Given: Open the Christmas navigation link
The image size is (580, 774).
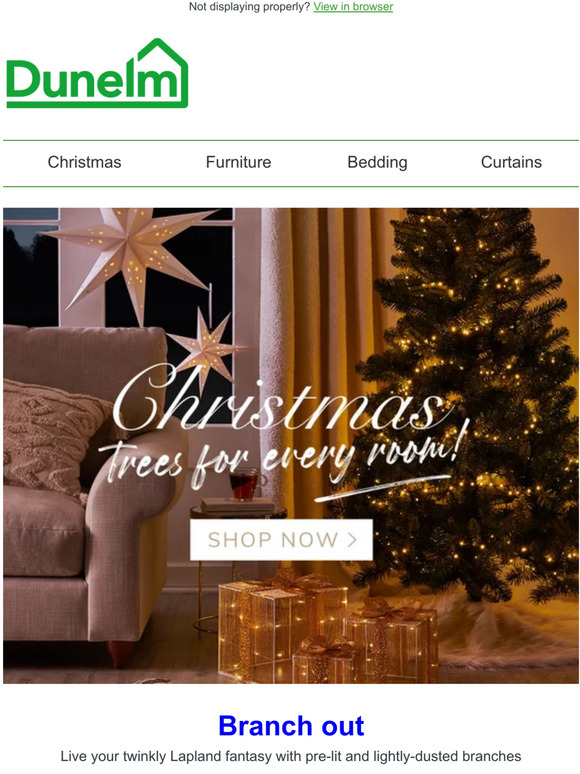Looking at the screenshot, I should pos(84,162).
